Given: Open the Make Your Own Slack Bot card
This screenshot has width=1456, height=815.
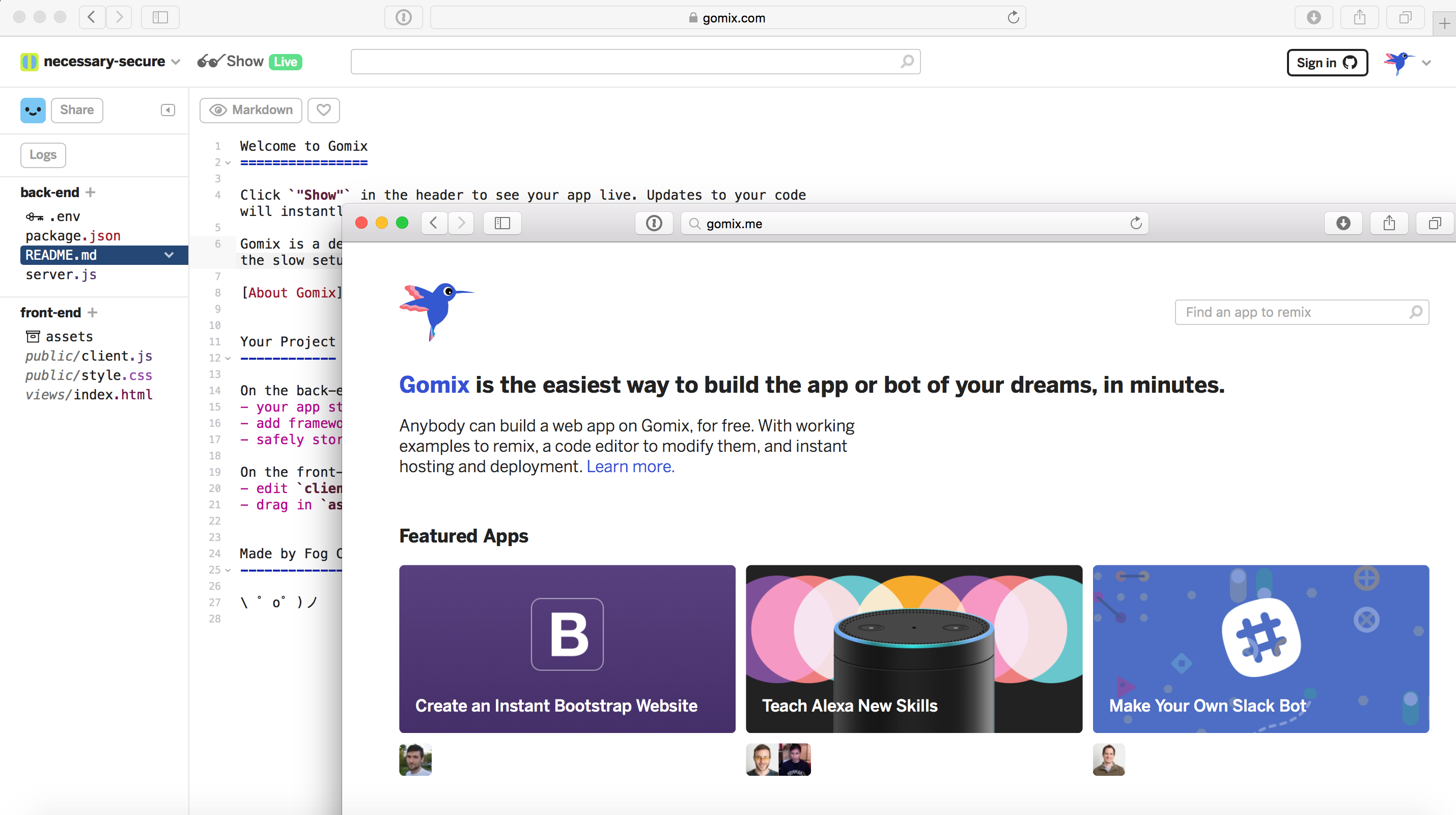Looking at the screenshot, I should pos(1261,649).
